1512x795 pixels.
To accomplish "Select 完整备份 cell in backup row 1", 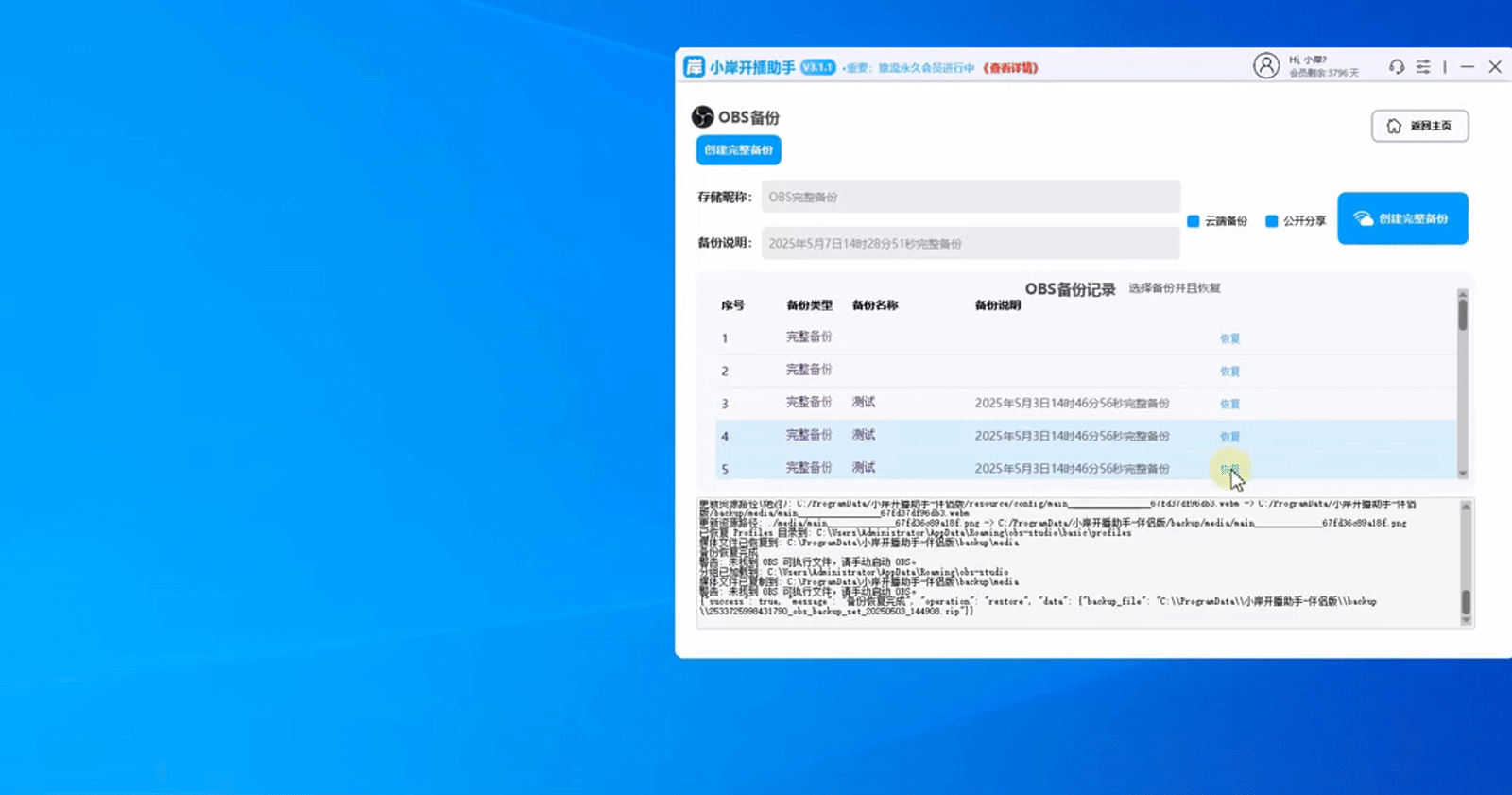I will pyautogui.click(x=809, y=337).
